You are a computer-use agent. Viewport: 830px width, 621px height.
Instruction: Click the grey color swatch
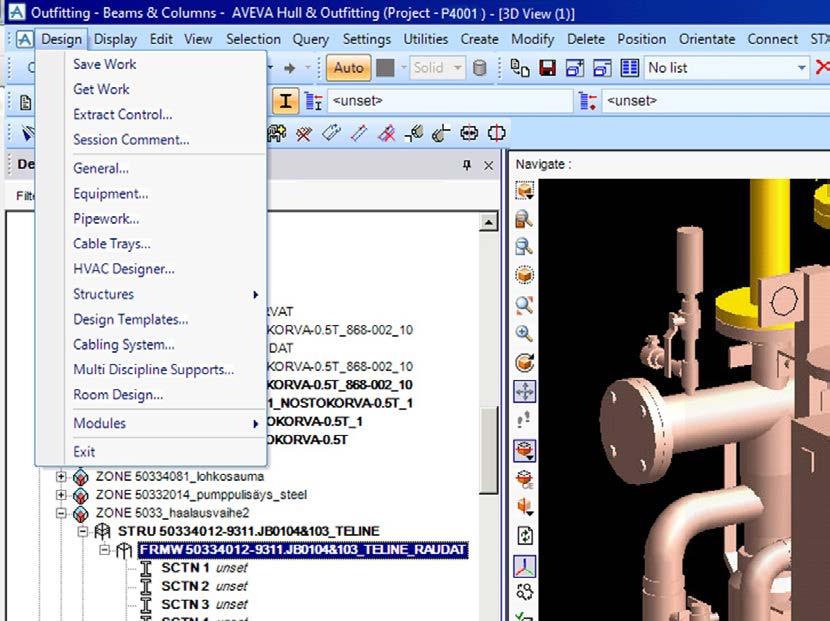(x=385, y=68)
